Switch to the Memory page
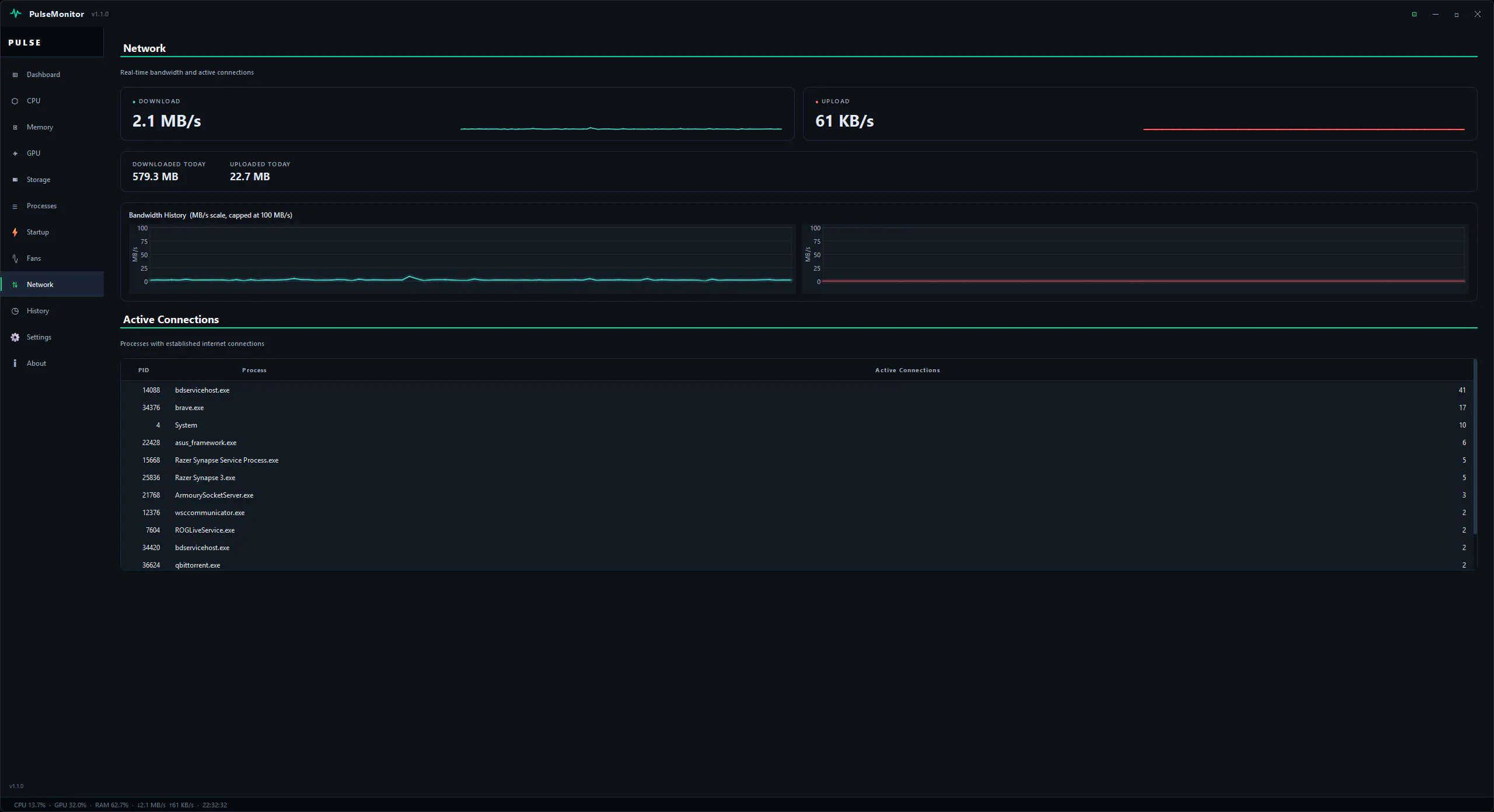Screen dimensions: 1494x812 click(x=52, y=127)
